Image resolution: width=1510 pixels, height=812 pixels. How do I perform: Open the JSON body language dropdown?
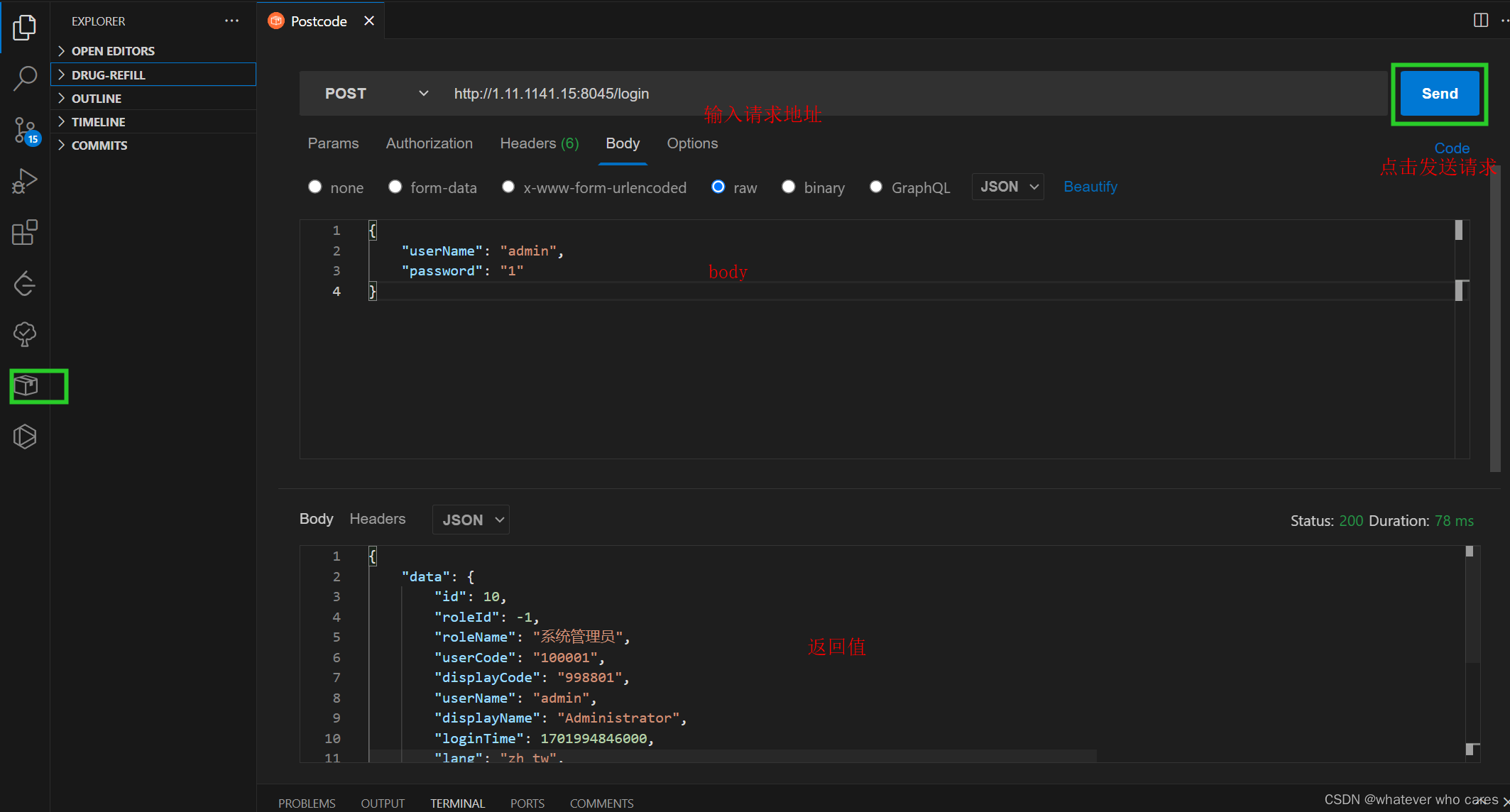point(1007,186)
